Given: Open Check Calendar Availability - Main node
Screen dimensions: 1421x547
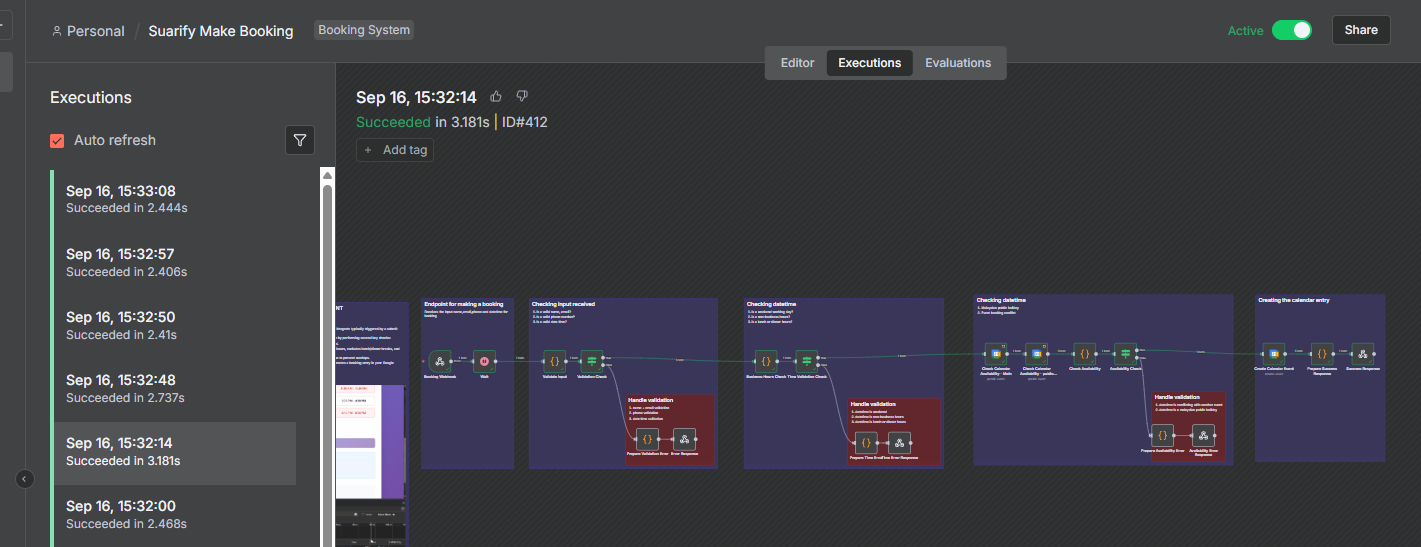Looking at the screenshot, I should (x=995, y=353).
